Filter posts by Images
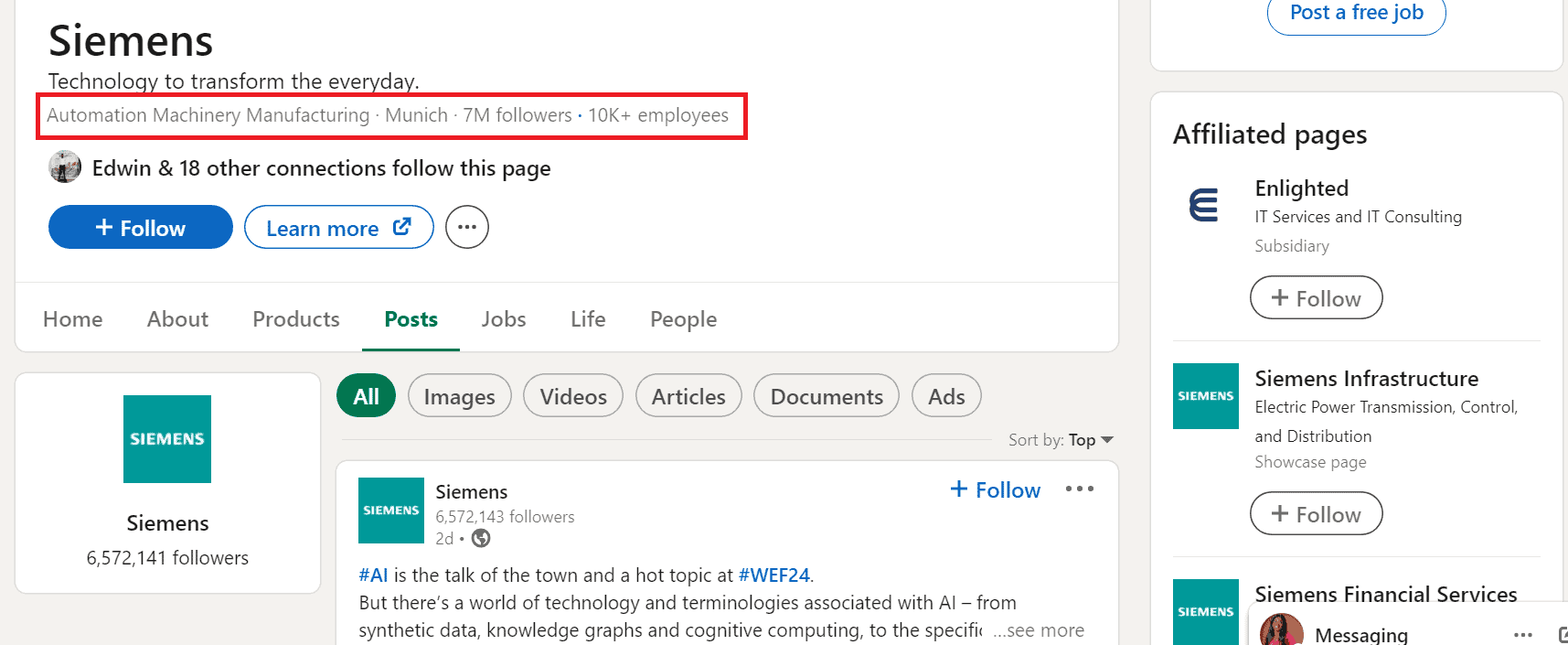Viewport: 1568px width, 645px height. (459, 395)
